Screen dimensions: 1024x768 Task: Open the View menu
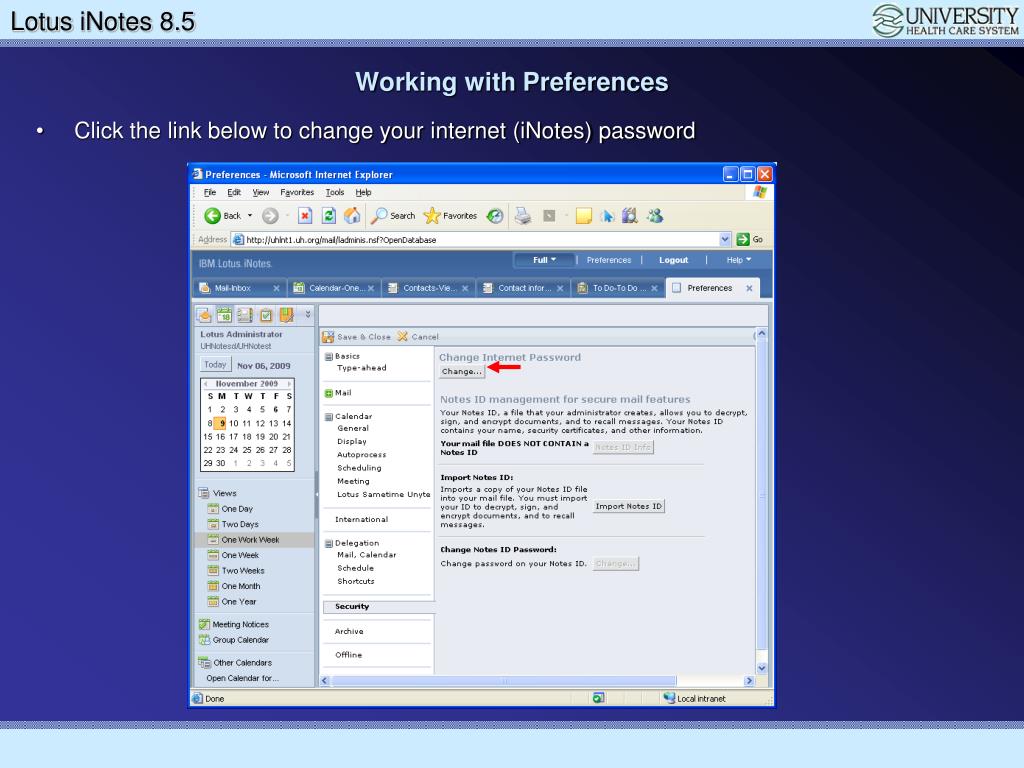tap(261, 193)
